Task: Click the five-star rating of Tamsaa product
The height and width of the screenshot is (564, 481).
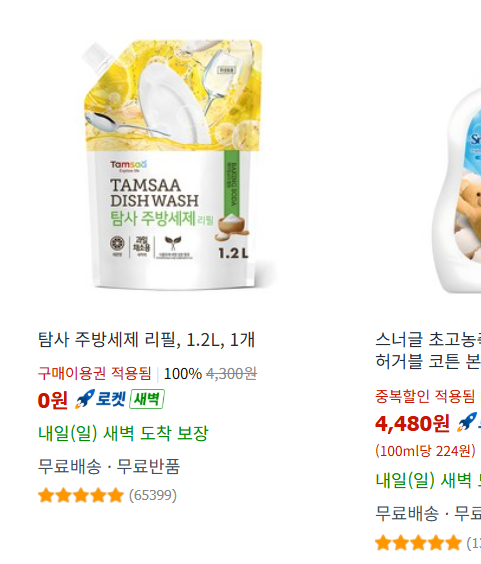Action: [x=81, y=495]
